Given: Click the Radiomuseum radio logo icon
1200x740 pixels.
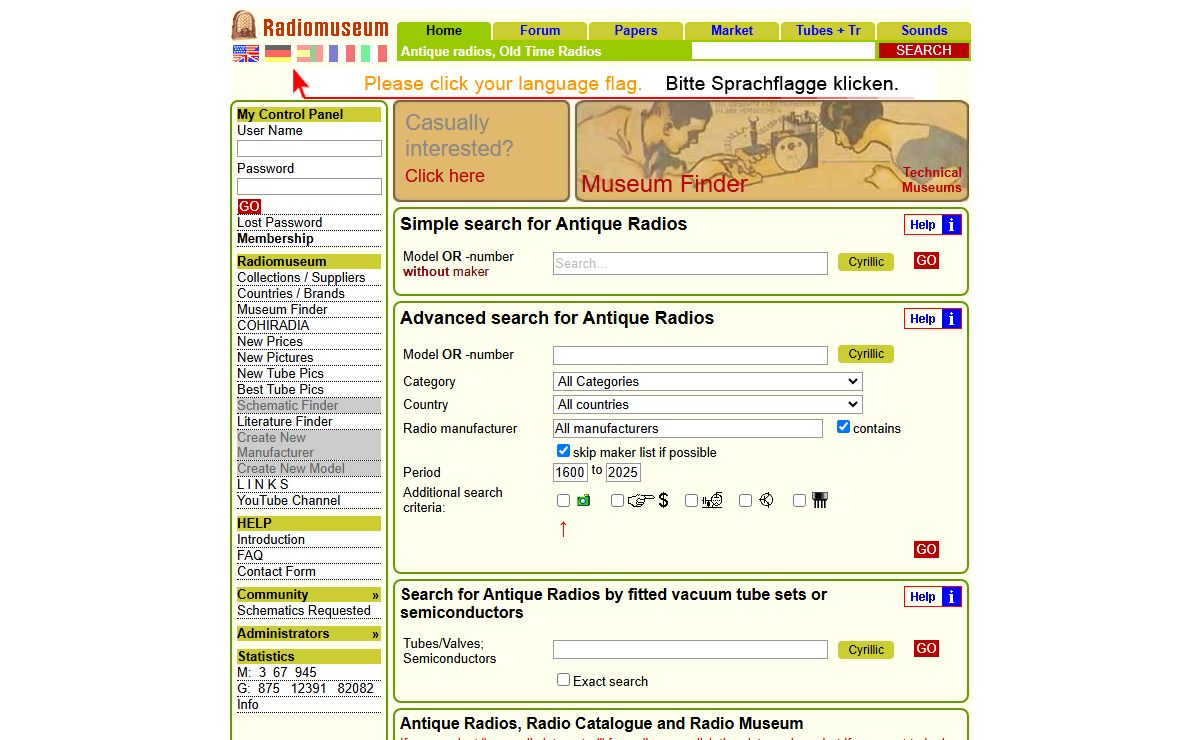Looking at the screenshot, I should click(x=244, y=25).
